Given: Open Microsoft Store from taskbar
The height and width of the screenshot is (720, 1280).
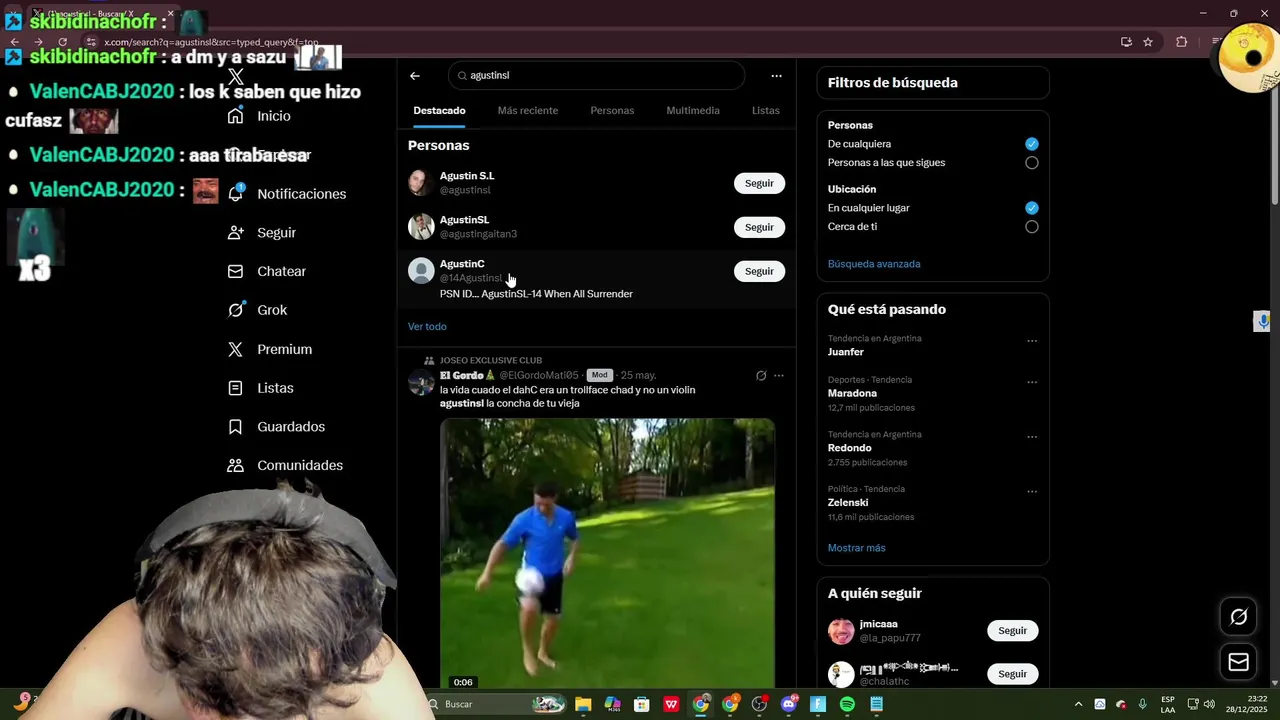Looking at the screenshot, I should 642,704.
